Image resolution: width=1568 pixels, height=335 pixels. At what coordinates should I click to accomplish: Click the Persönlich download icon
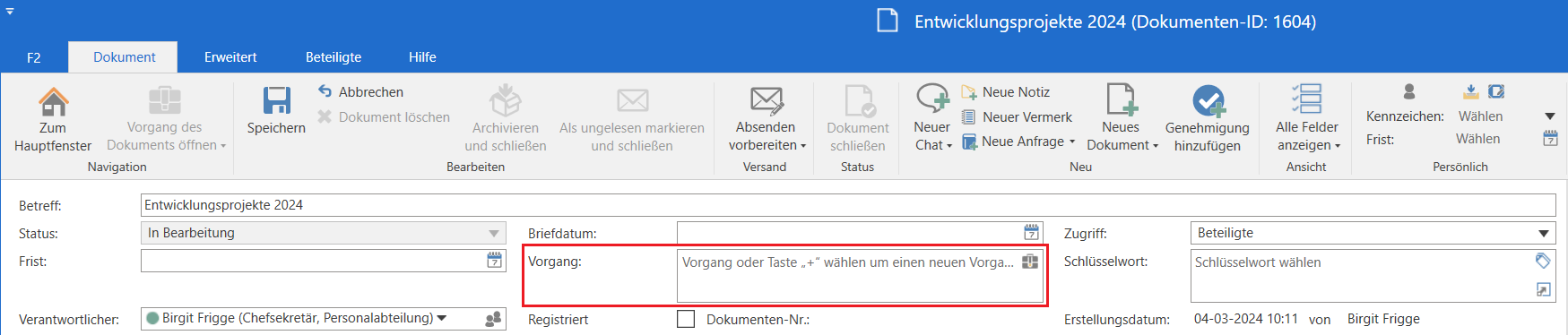tap(1471, 91)
